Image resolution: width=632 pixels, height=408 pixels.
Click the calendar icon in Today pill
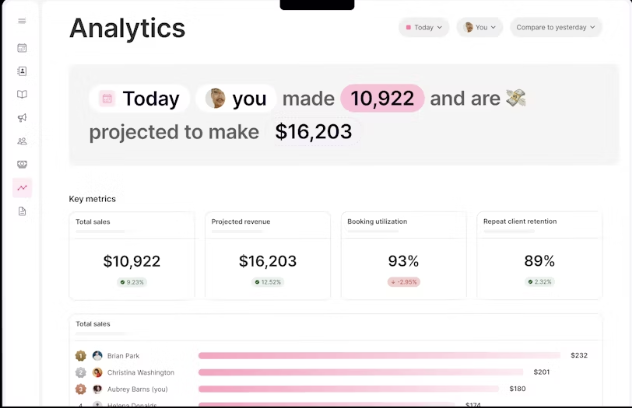(106, 99)
